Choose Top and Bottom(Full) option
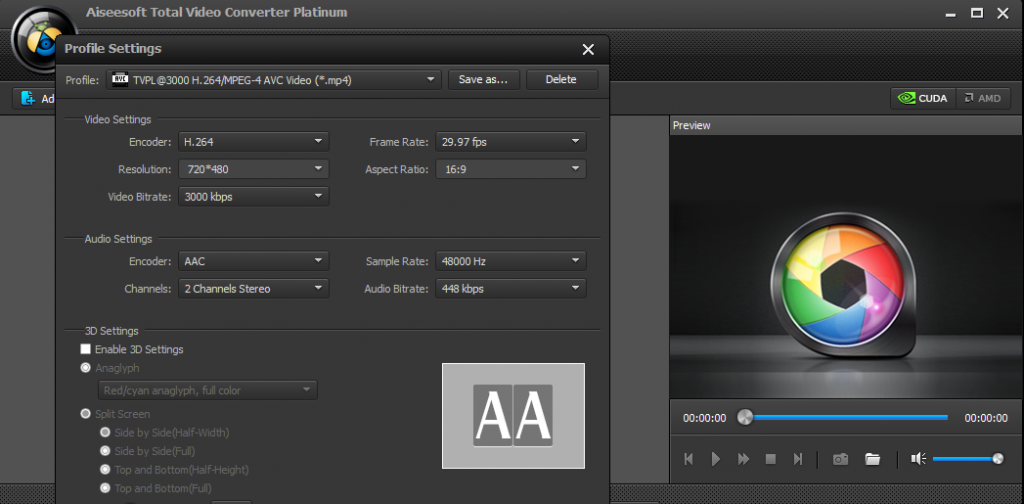This screenshot has width=1024, height=504. [105, 488]
